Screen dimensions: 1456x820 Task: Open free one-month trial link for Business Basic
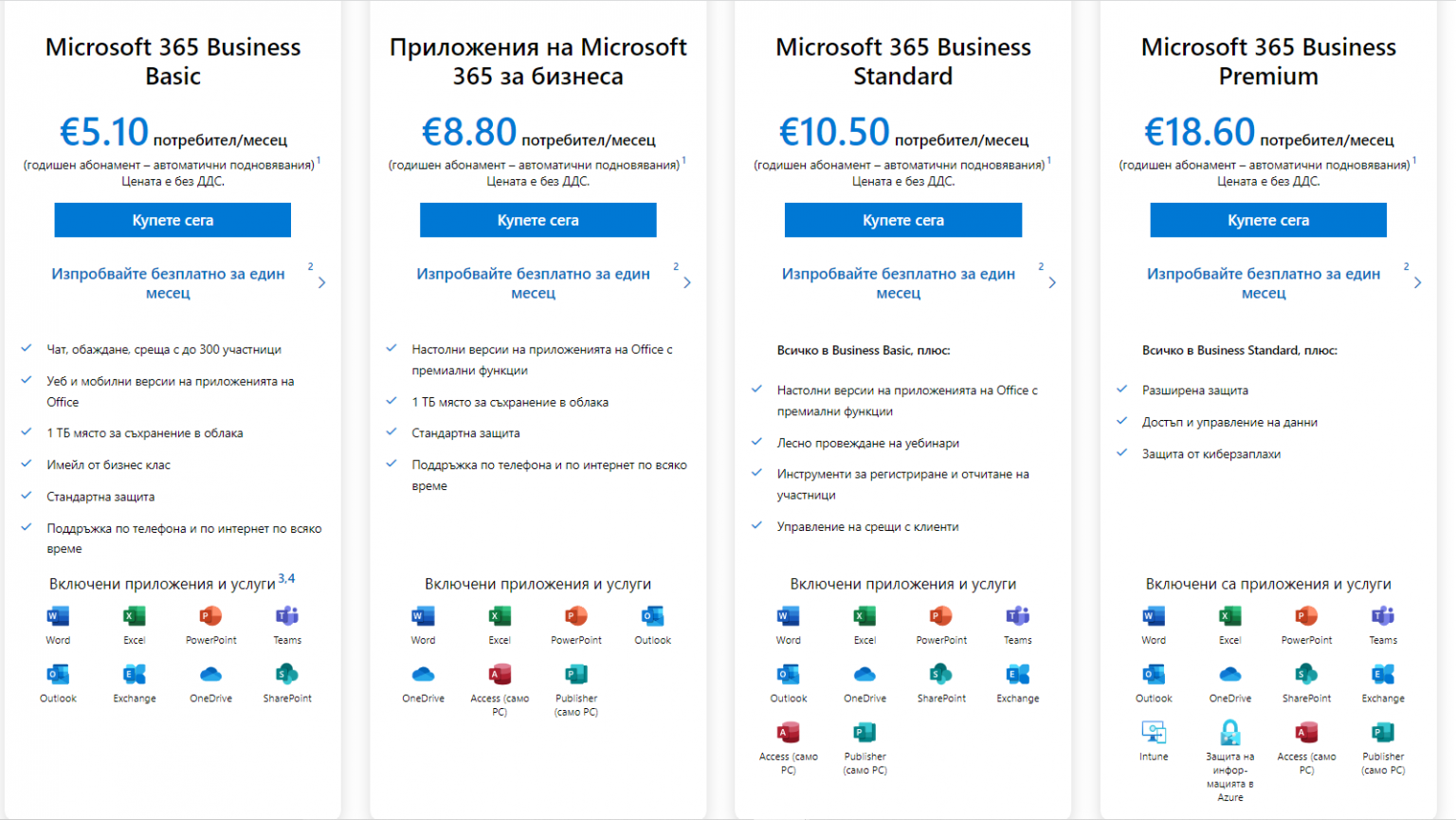(x=168, y=282)
